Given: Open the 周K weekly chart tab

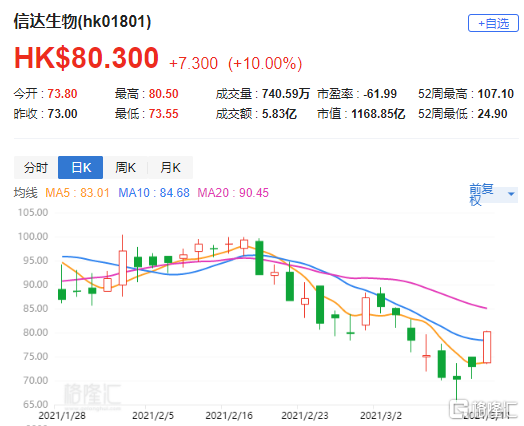Looking at the screenshot, I should pyautogui.click(x=125, y=167).
